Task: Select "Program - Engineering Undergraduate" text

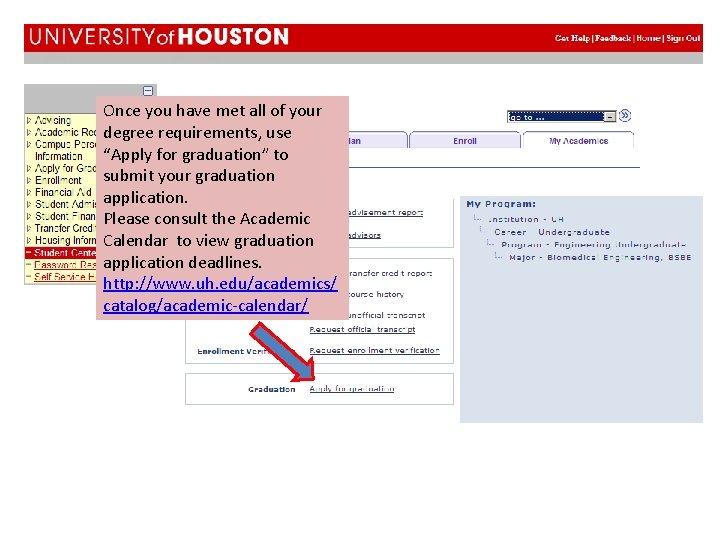Action: [x=593, y=245]
